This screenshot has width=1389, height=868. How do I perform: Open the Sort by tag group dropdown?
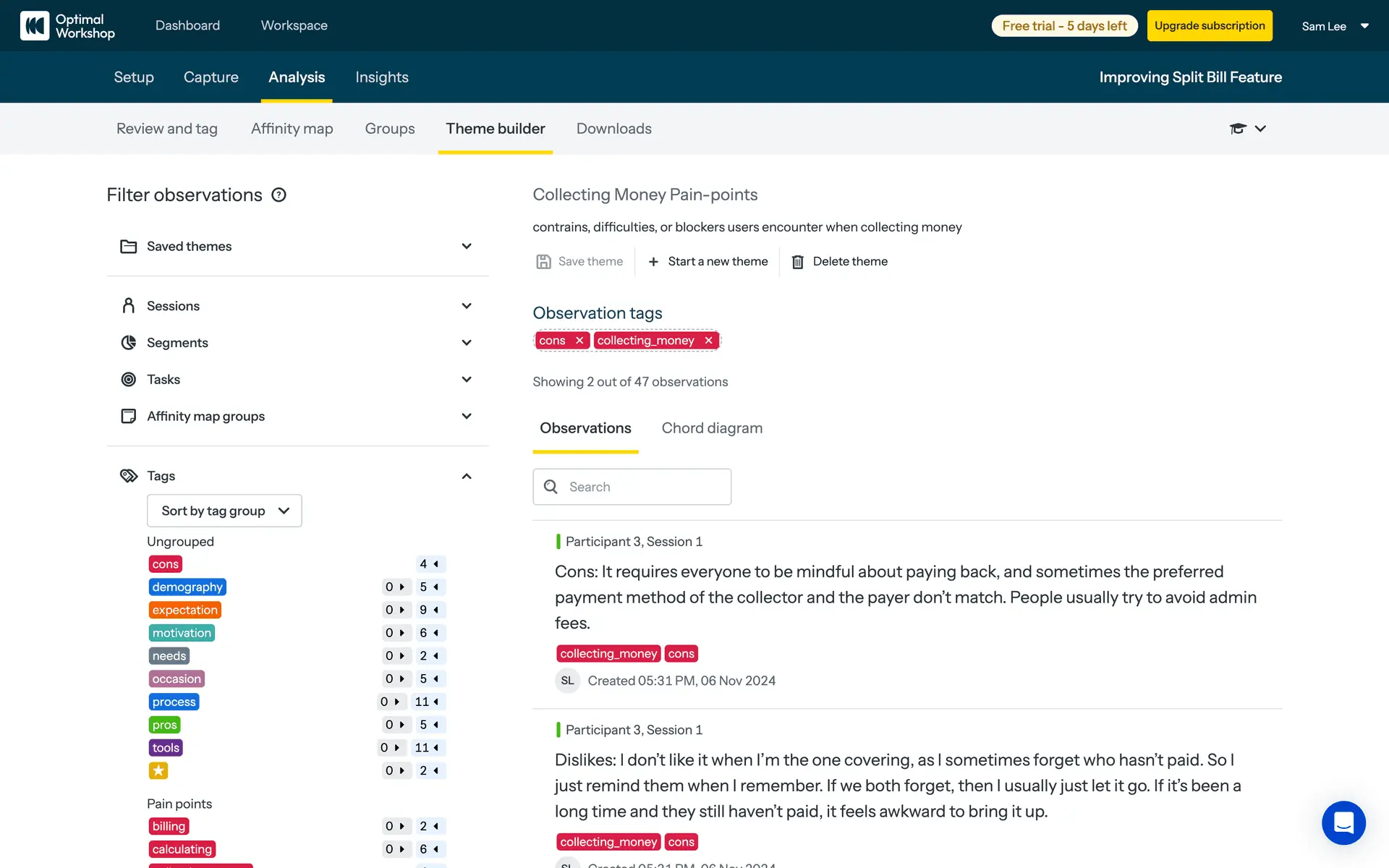[224, 511]
